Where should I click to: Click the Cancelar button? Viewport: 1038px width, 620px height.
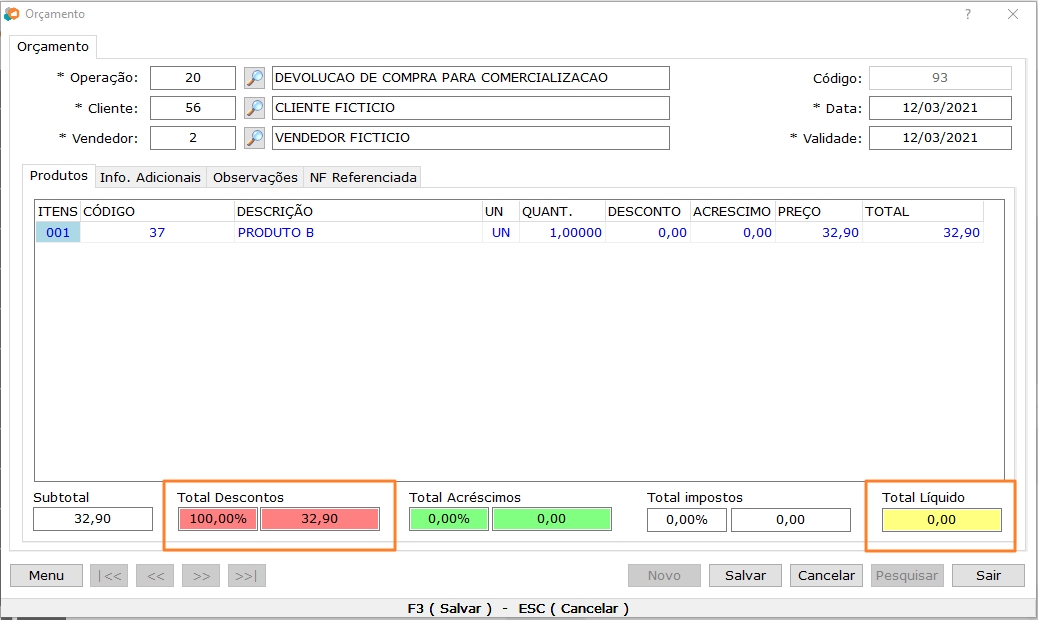pyautogui.click(x=827, y=575)
